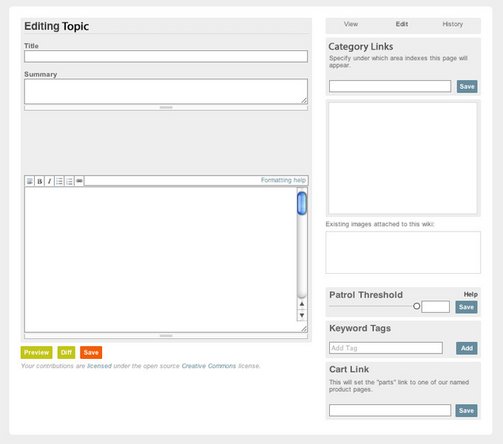The image size is (503, 444).
Task: Click the editor scrollbar down arrow
Action: (x=302, y=315)
